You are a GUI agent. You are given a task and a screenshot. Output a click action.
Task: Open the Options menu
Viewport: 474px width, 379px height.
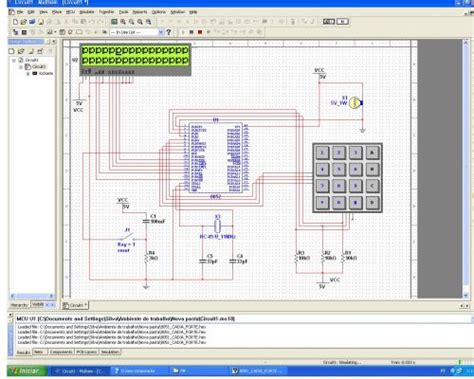click(x=159, y=12)
